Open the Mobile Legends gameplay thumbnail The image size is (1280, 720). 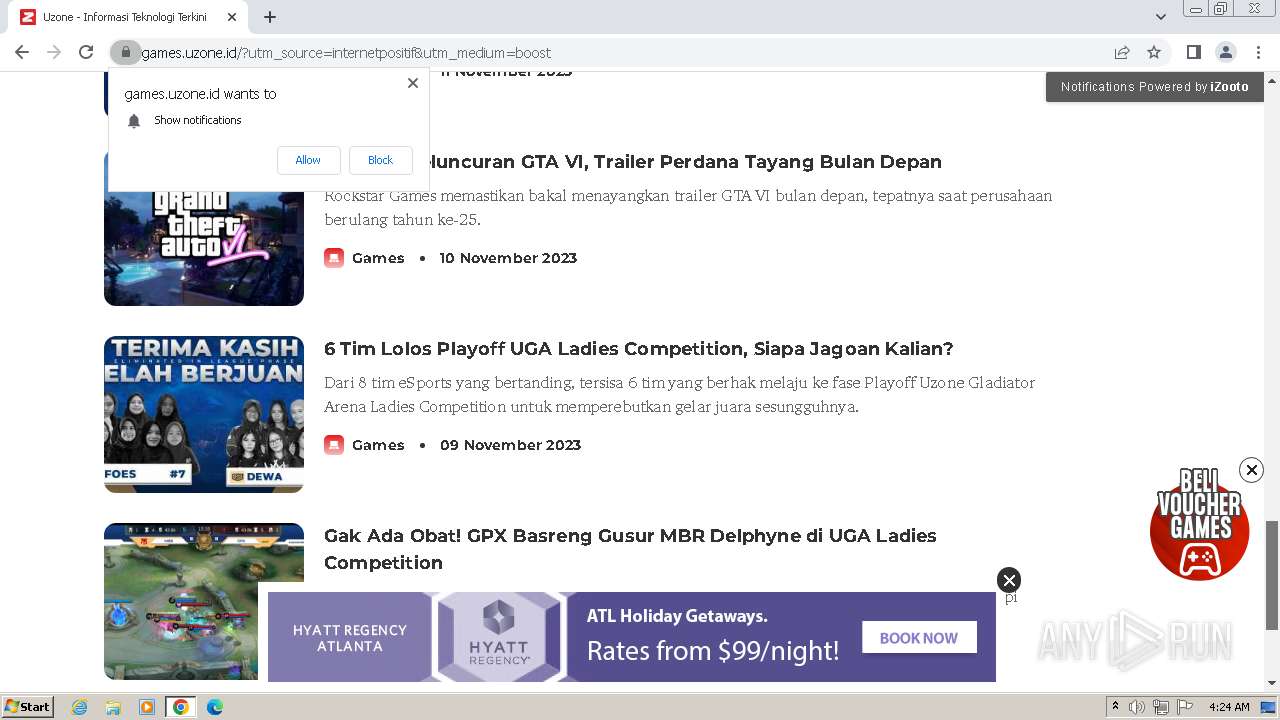pyautogui.click(x=180, y=601)
